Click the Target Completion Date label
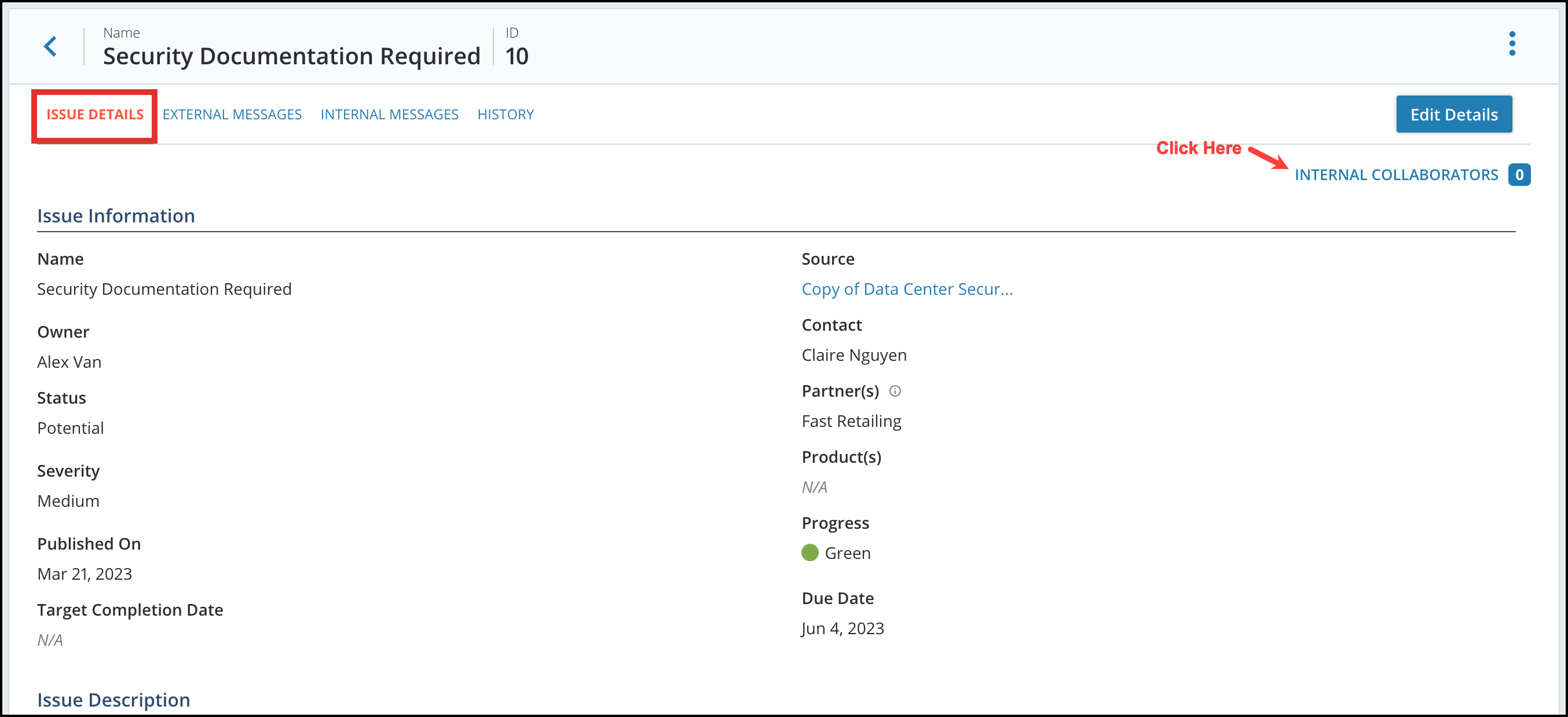Image resolution: width=1568 pixels, height=717 pixels. [x=130, y=610]
